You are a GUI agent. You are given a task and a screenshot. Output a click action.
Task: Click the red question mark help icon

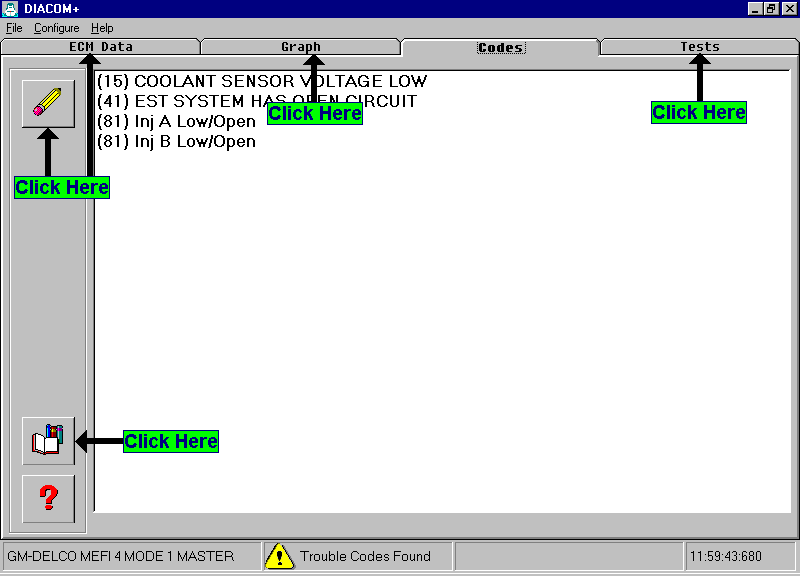[x=48, y=498]
